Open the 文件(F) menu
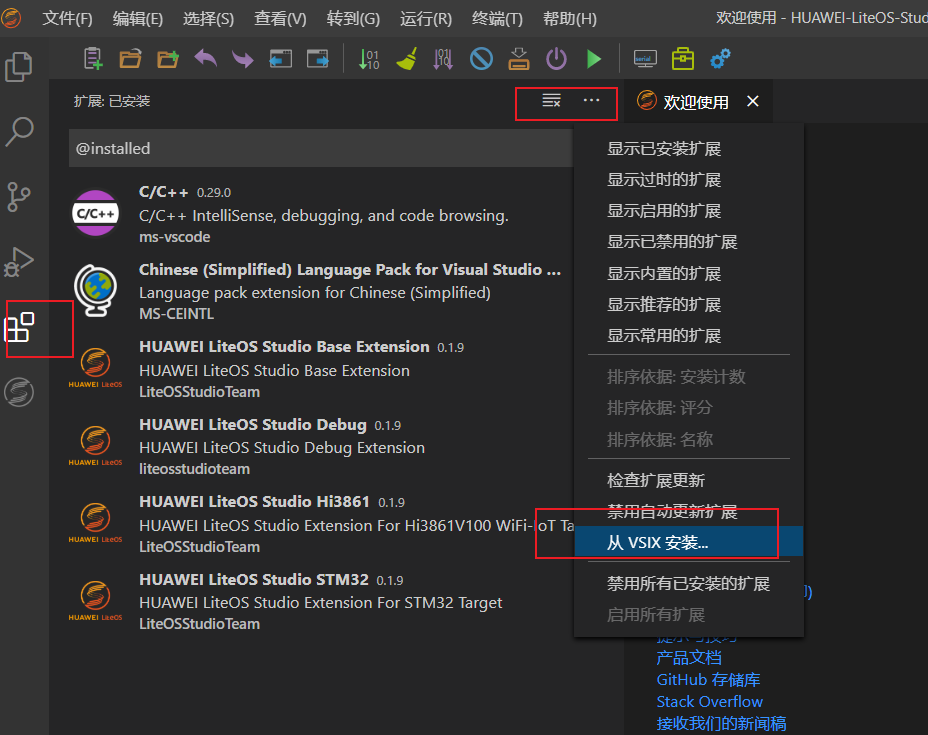 (67, 19)
